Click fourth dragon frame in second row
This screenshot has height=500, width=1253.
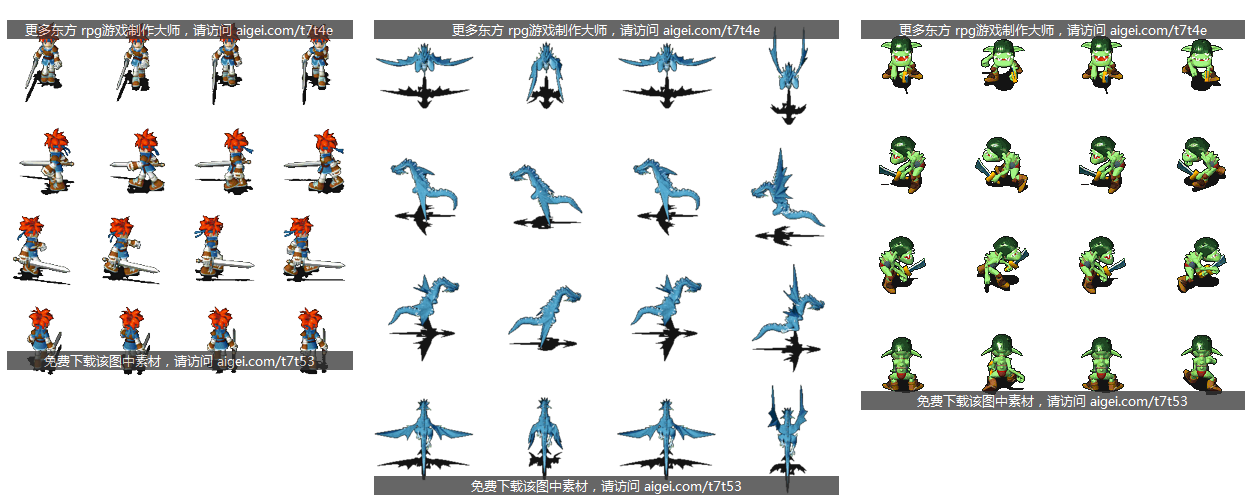click(x=790, y=196)
